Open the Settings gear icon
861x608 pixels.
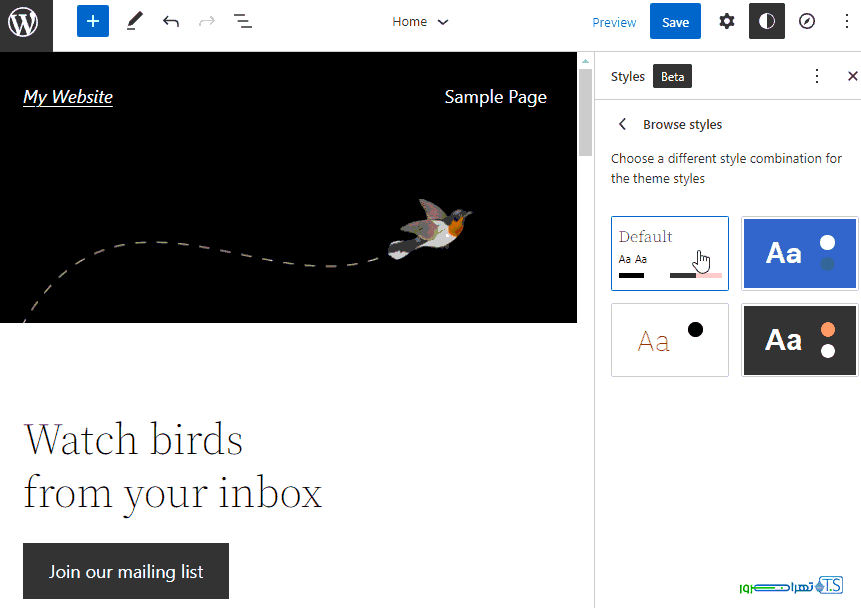tap(727, 22)
